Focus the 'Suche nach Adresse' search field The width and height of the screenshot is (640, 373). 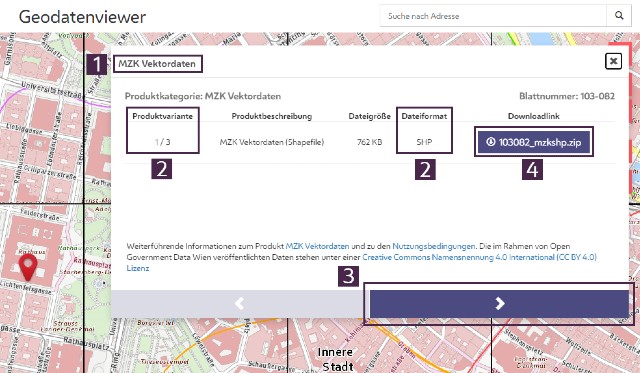tap(493, 16)
